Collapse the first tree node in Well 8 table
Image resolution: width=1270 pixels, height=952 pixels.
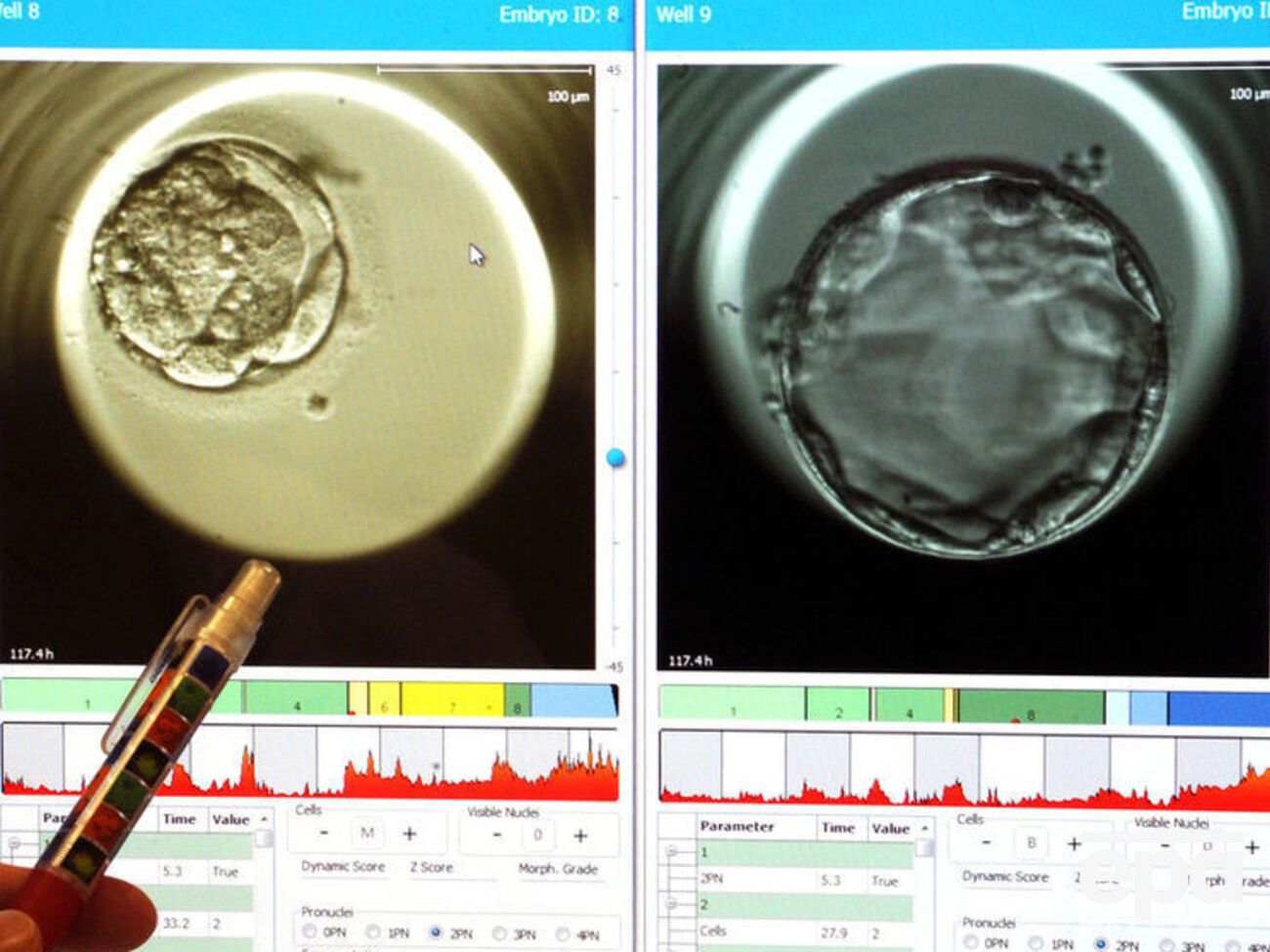(14, 843)
